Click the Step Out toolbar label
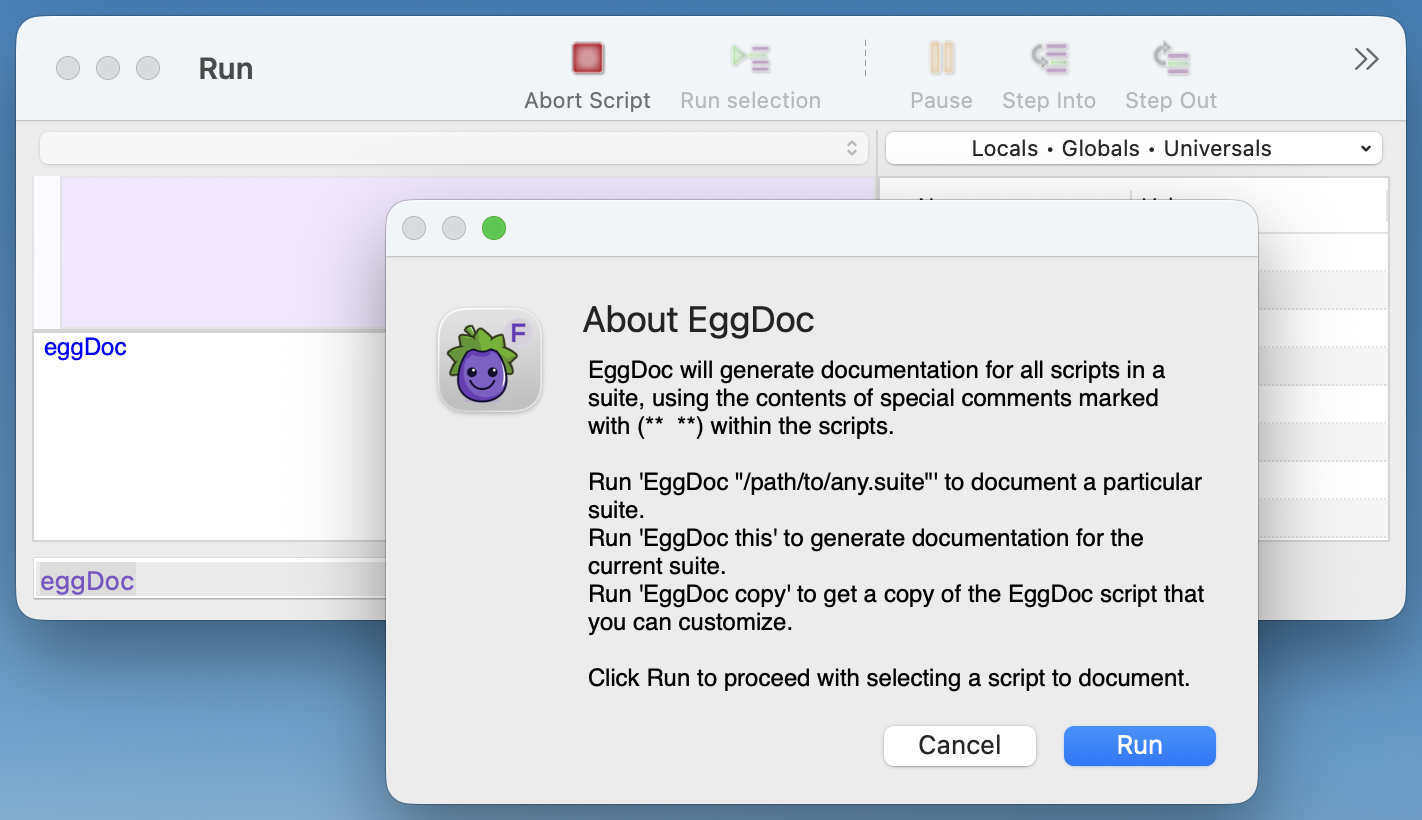 coord(1170,100)
